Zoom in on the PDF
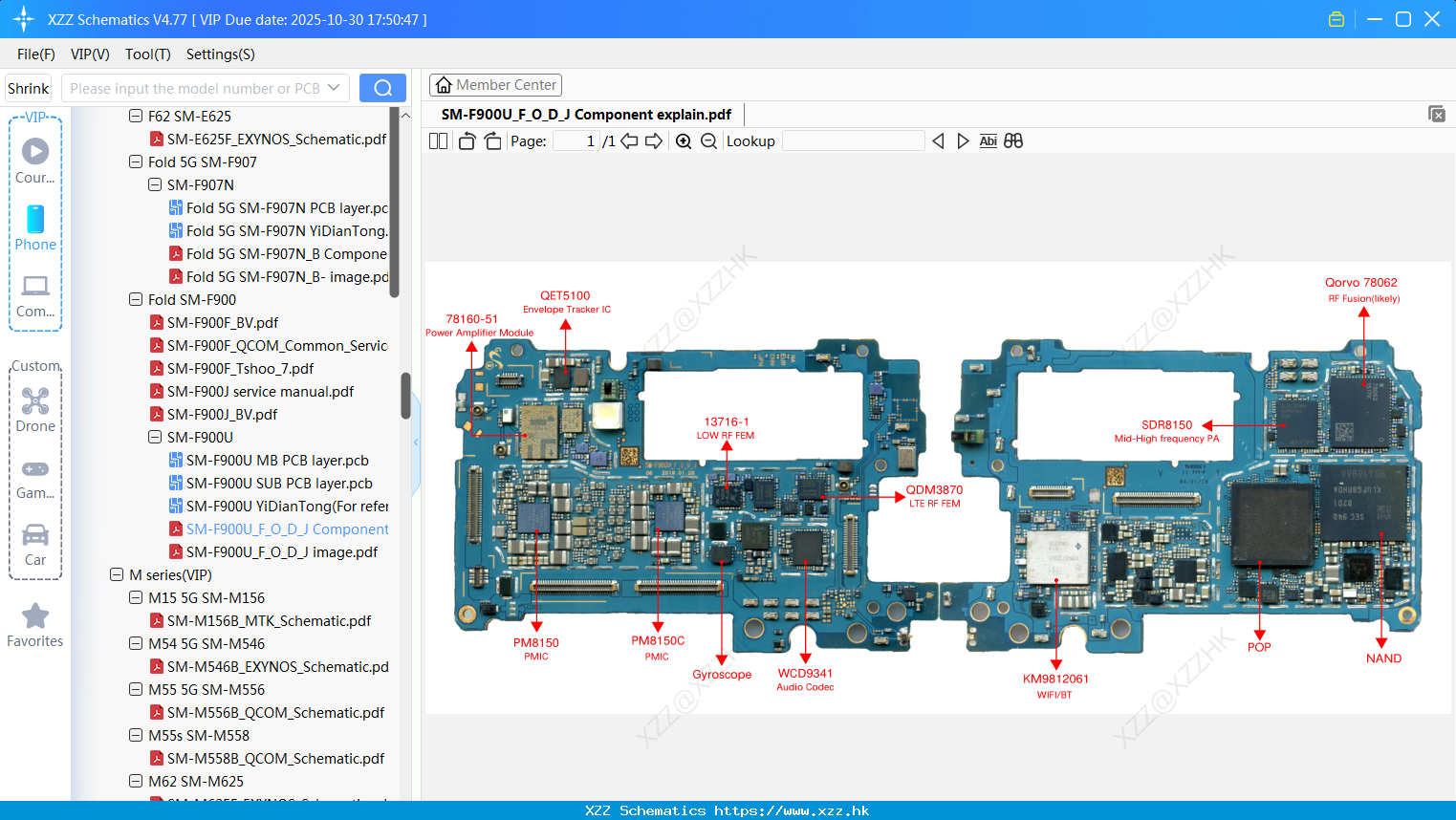This screenshot has width=1456, height=820. click(684, 141)
